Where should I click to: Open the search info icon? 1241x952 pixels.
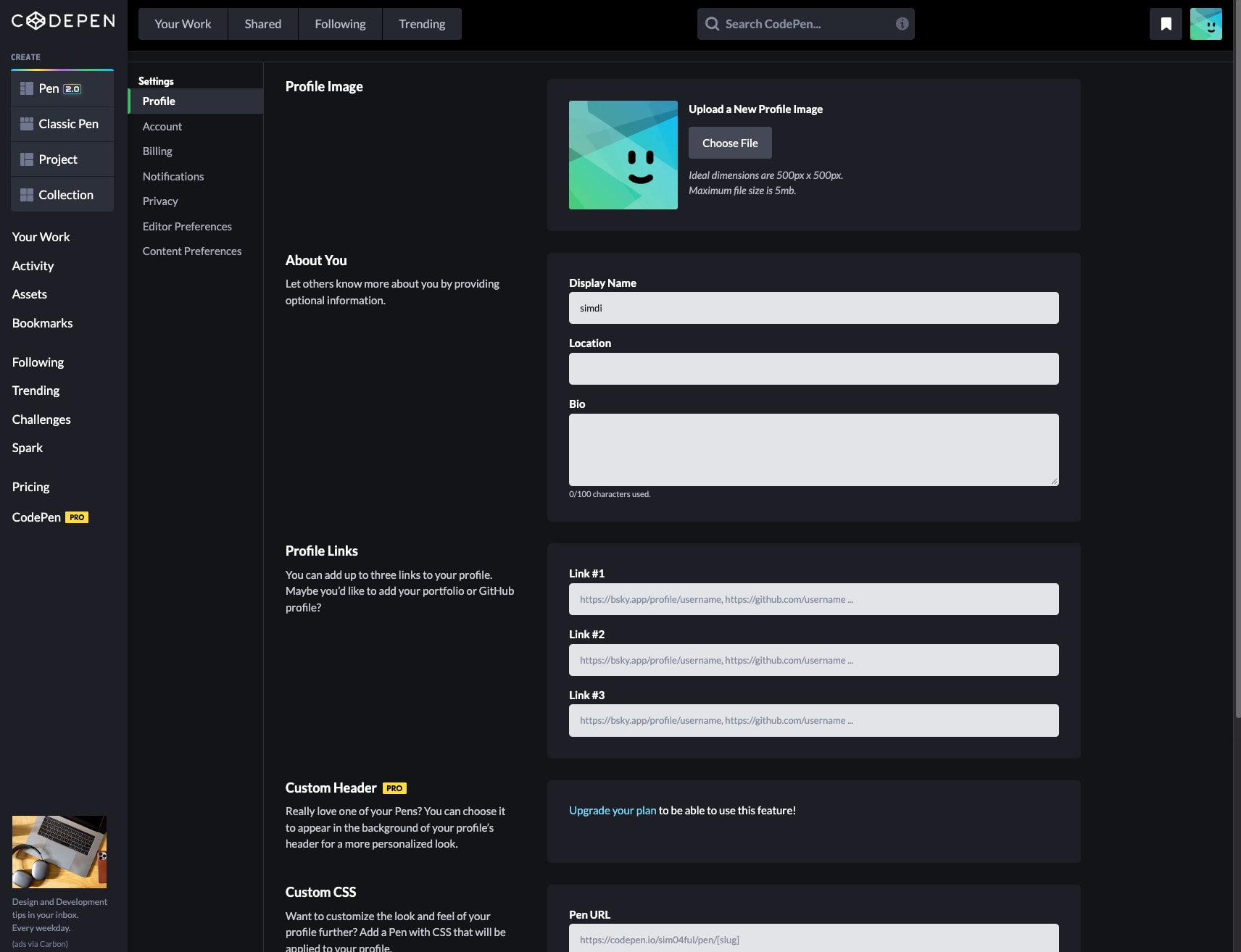(x=902, y=24)
